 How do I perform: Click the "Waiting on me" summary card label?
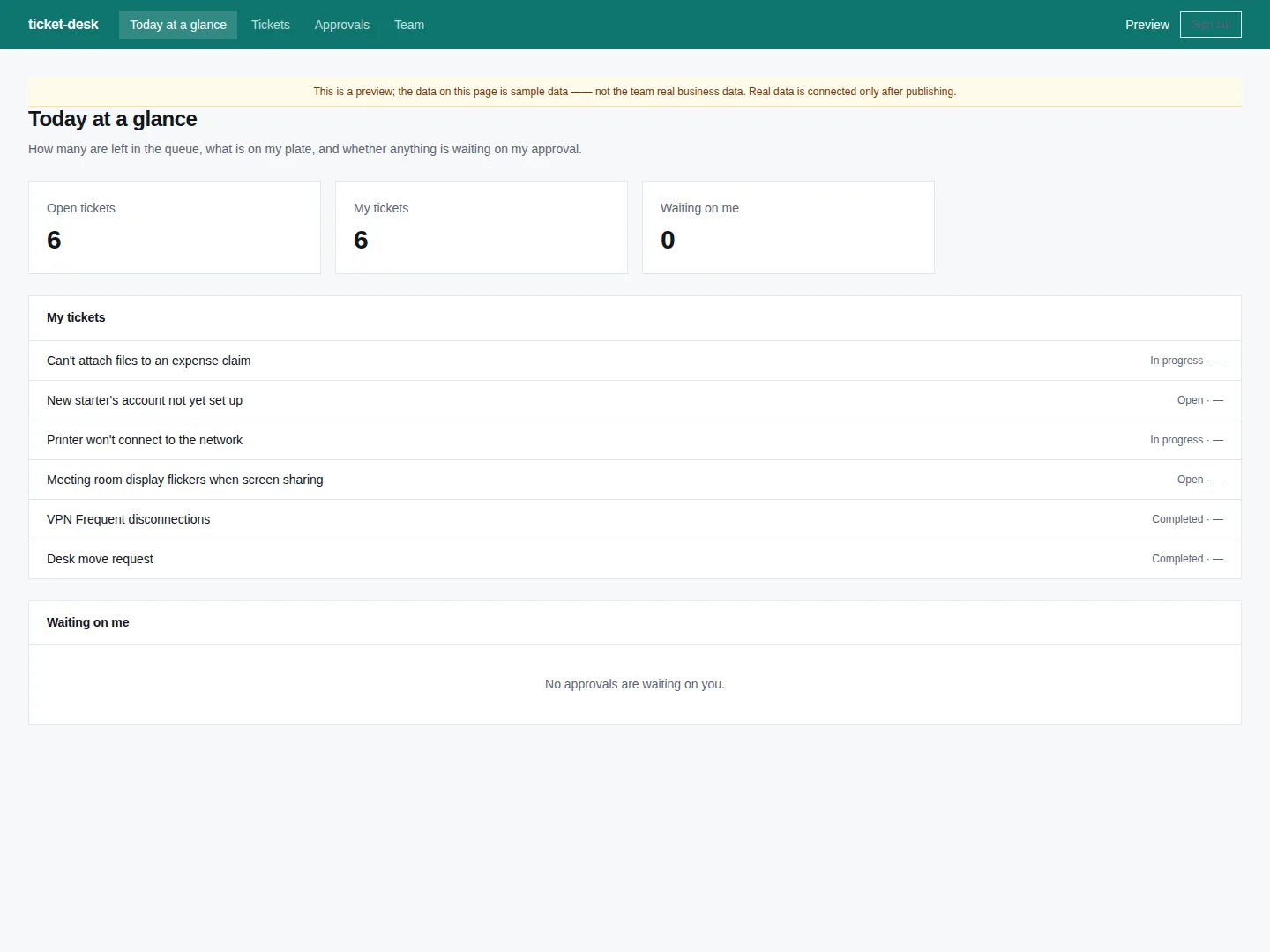tap(699, 208)
